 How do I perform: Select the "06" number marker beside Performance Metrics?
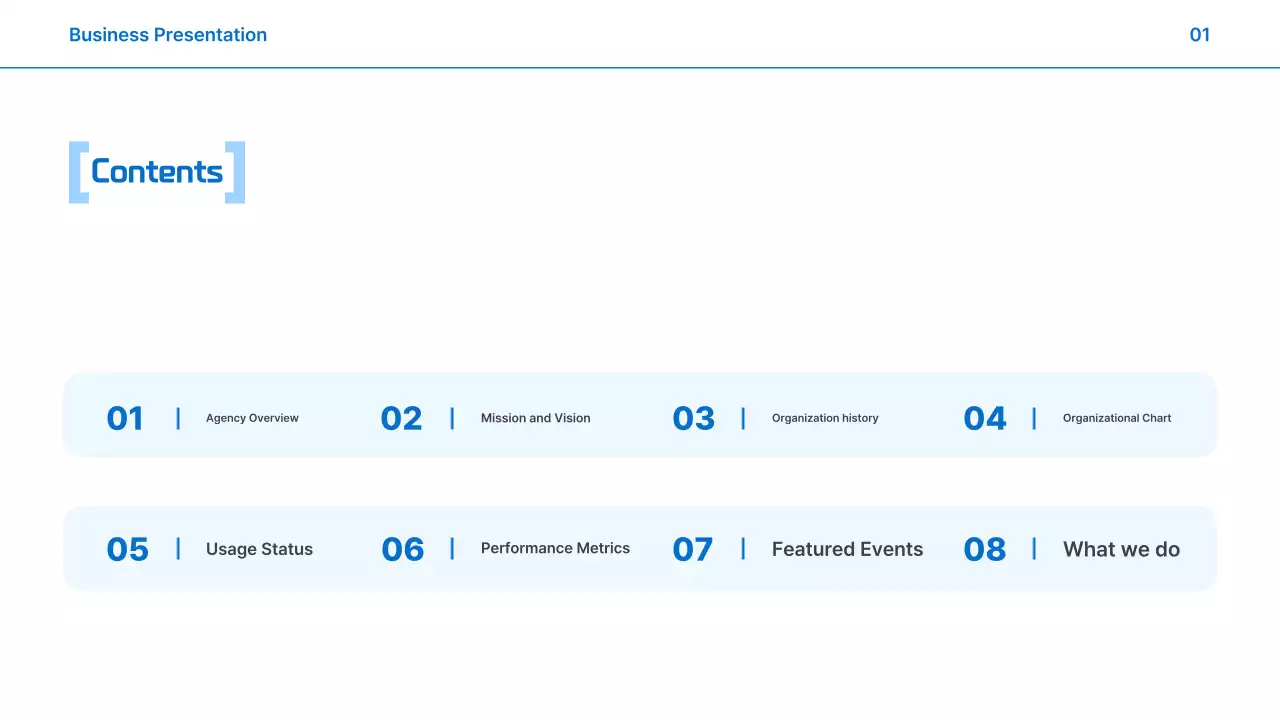(x=402, y=549)
